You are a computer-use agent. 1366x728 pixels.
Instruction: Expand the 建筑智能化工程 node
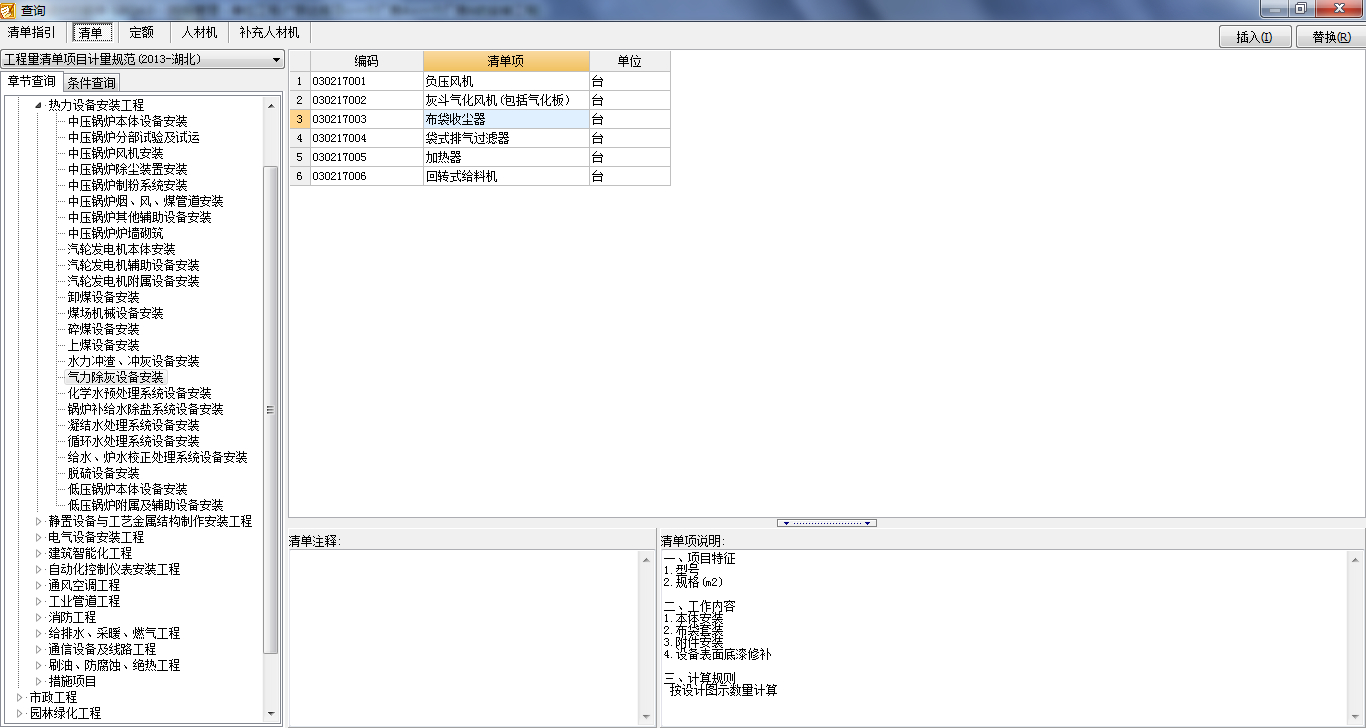(39, 553)
